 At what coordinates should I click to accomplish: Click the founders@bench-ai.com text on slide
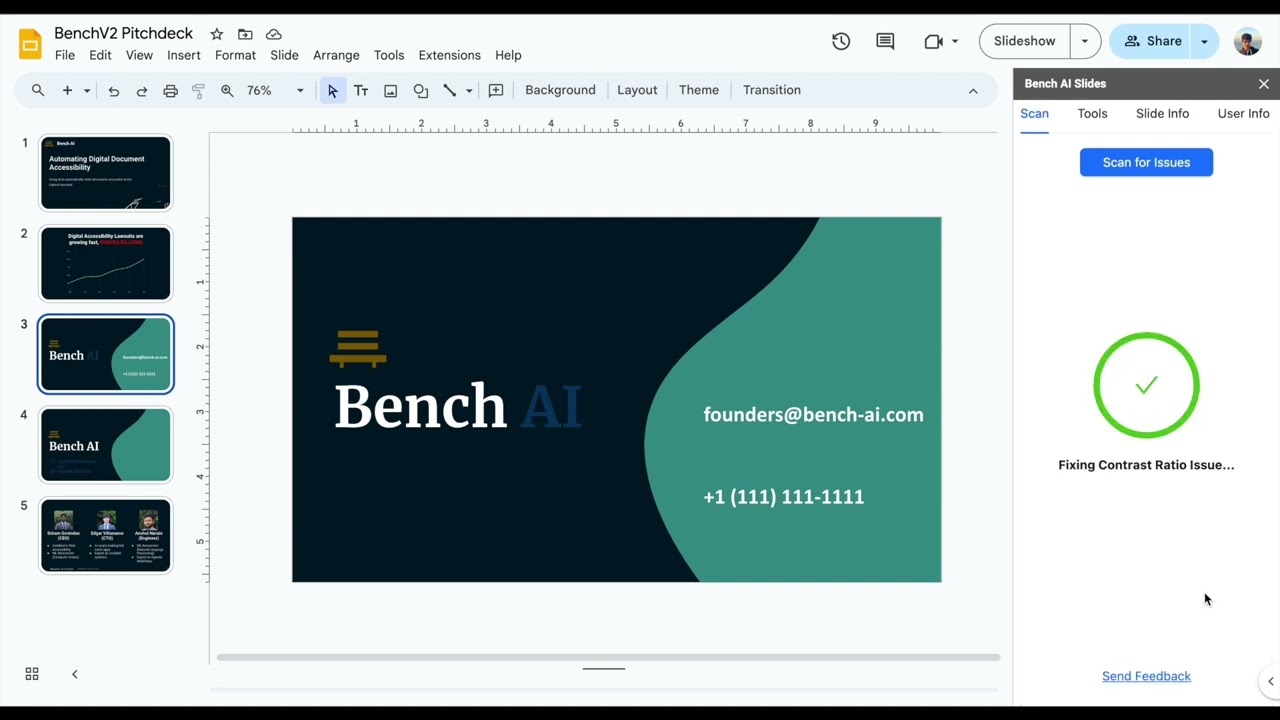click(x=813, y=415)
